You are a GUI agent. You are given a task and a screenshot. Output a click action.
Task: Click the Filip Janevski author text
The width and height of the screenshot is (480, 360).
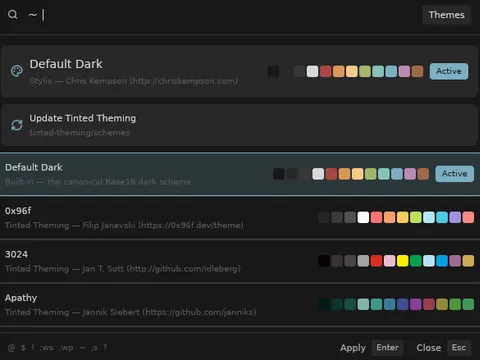point(109,225)
